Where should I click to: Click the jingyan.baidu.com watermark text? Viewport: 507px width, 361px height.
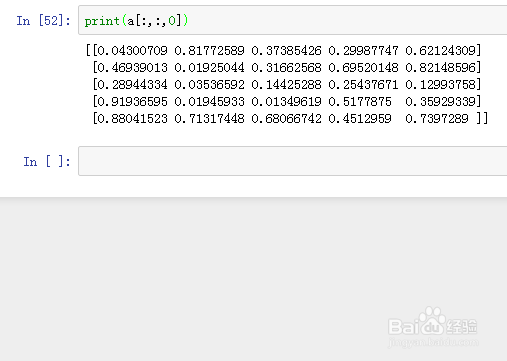coord(433,343)
